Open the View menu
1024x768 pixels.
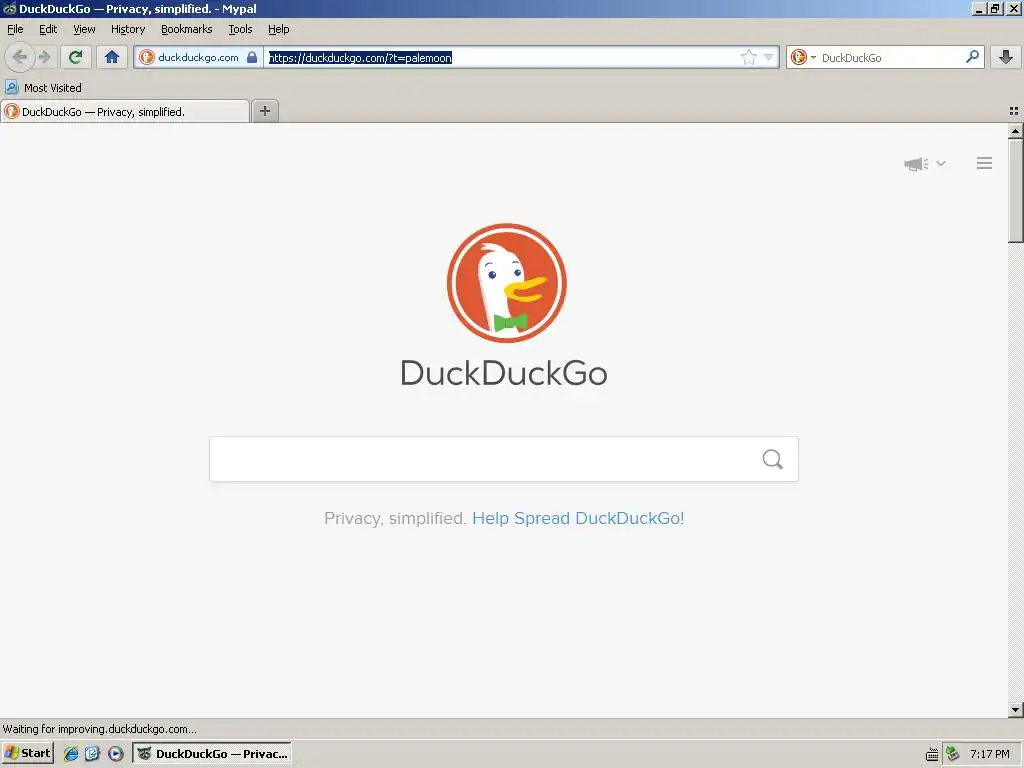84,29
